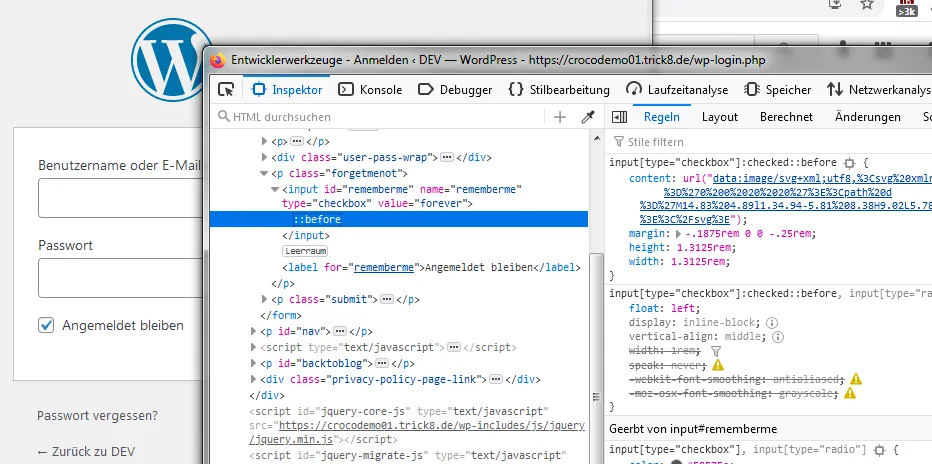Click the warning icon beside speak never
This screenshot has height=464, width=932.
718,365
